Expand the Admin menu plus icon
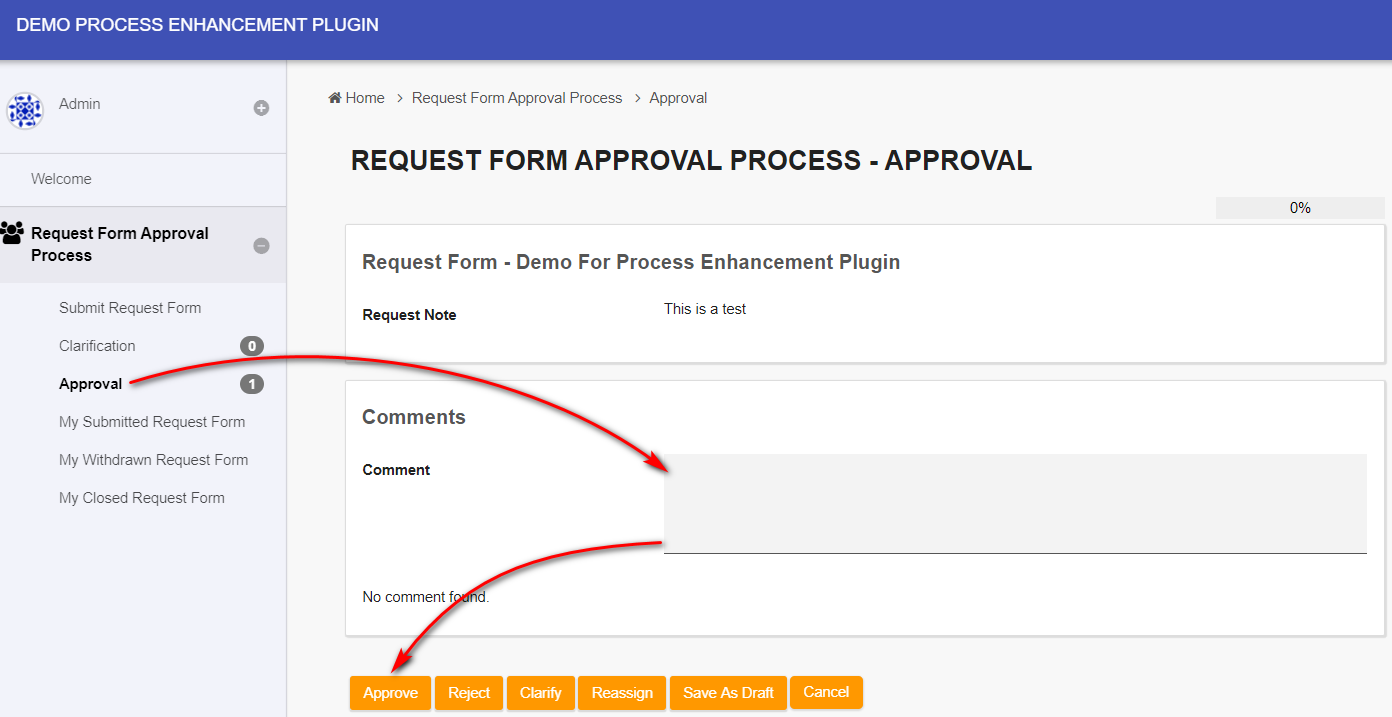This screenshot has width=1392, height=717. pos(261,108)
